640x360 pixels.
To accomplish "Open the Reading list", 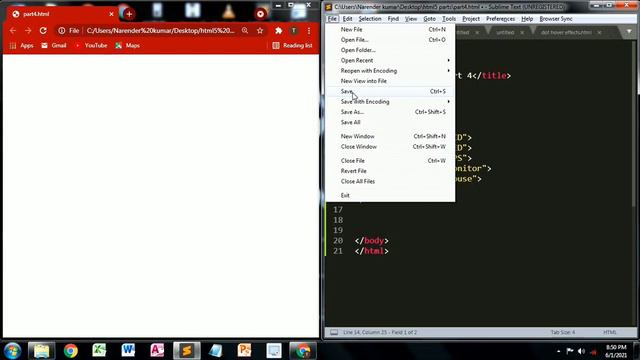I will point(292,45).
